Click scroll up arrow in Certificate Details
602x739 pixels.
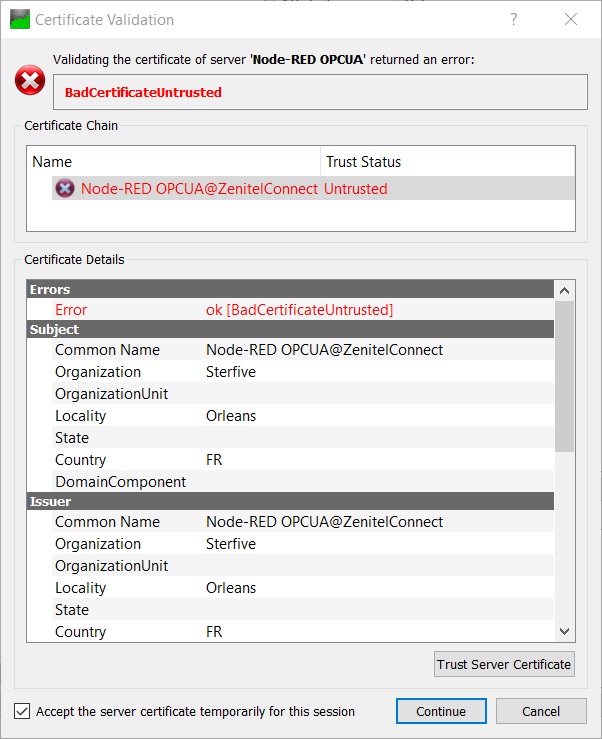coord(564,290)
